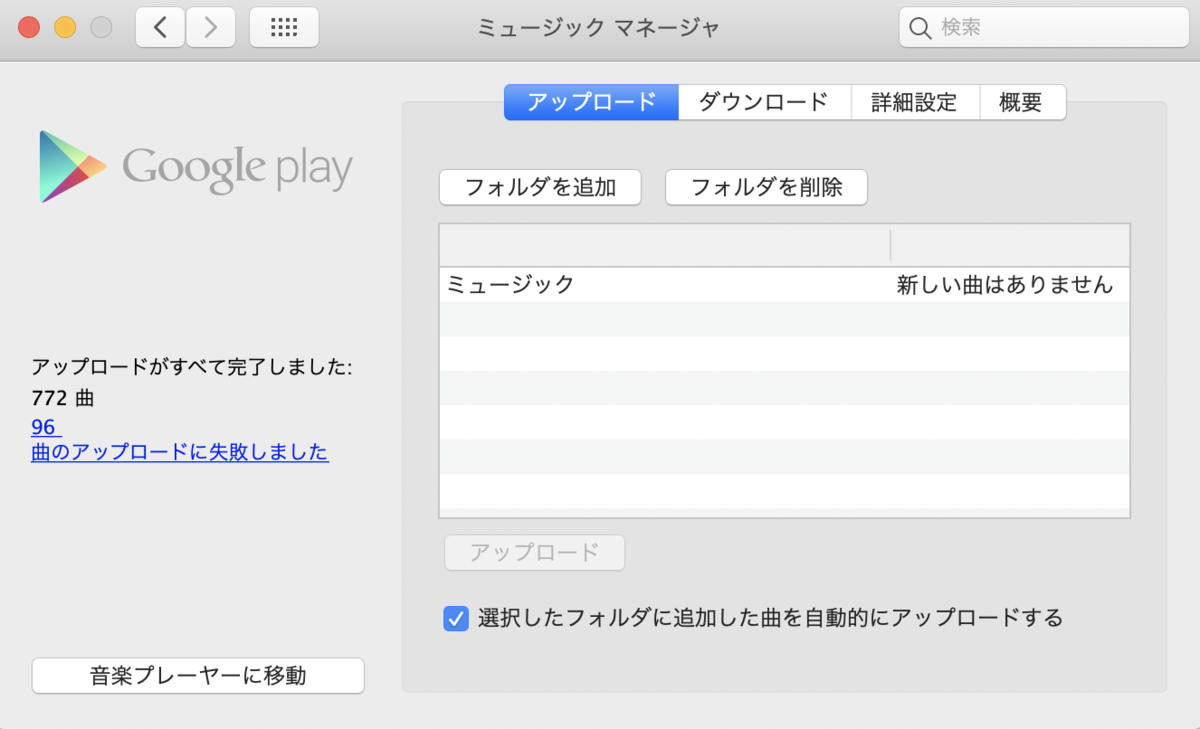Viewport: 1200px width, 729px height.
Task: Click the status column header
Action: pyautogui.click(x=1010, y=245)
